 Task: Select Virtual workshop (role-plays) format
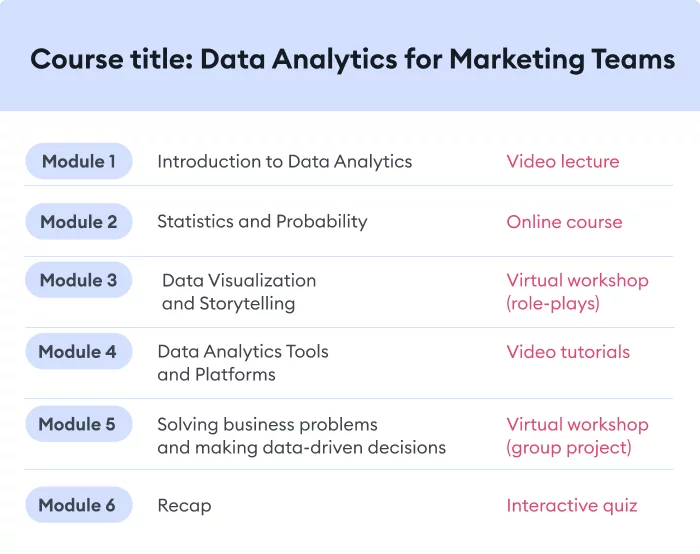coord(576,292)
